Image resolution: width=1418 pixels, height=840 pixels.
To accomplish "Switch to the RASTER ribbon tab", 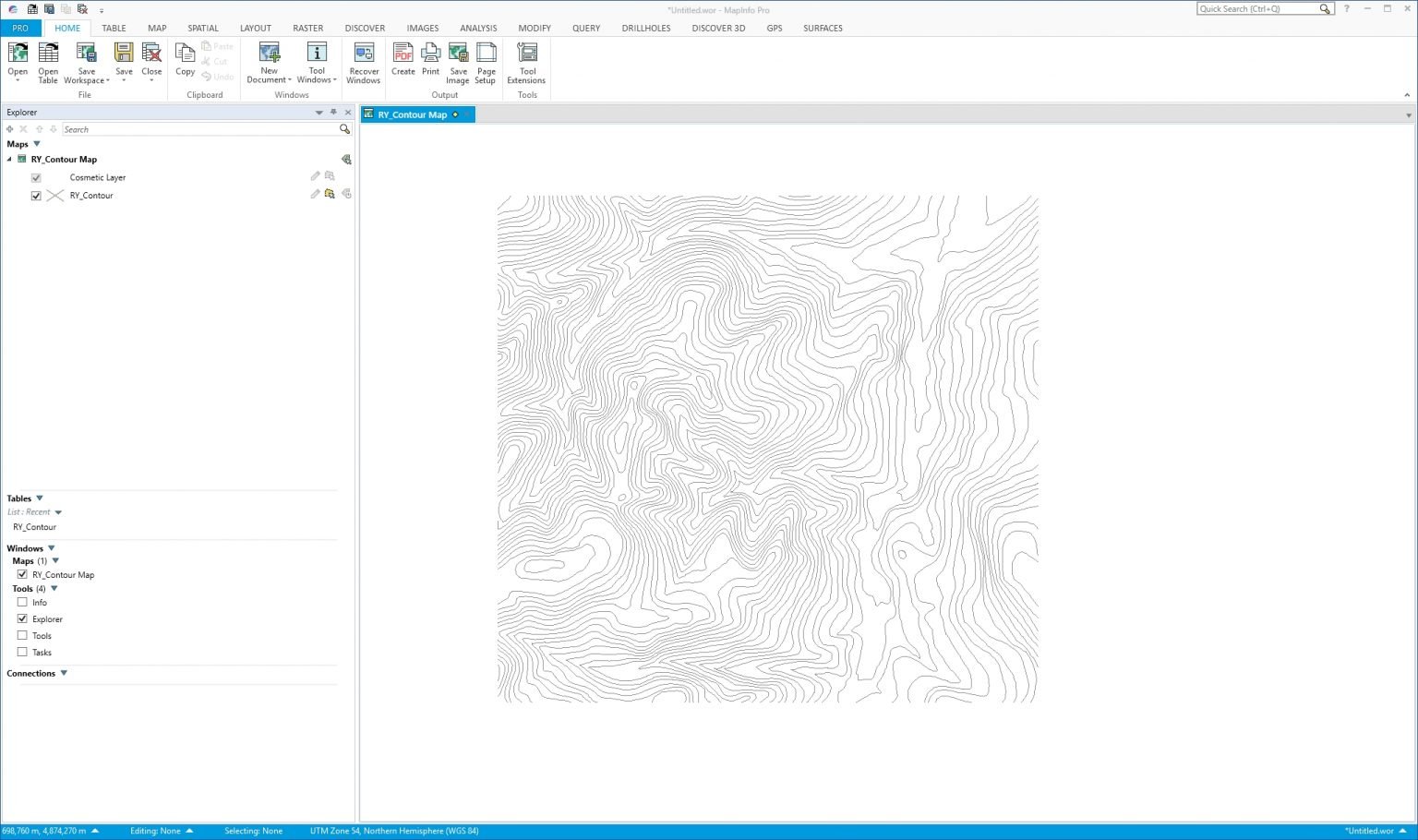I will 308,28.
